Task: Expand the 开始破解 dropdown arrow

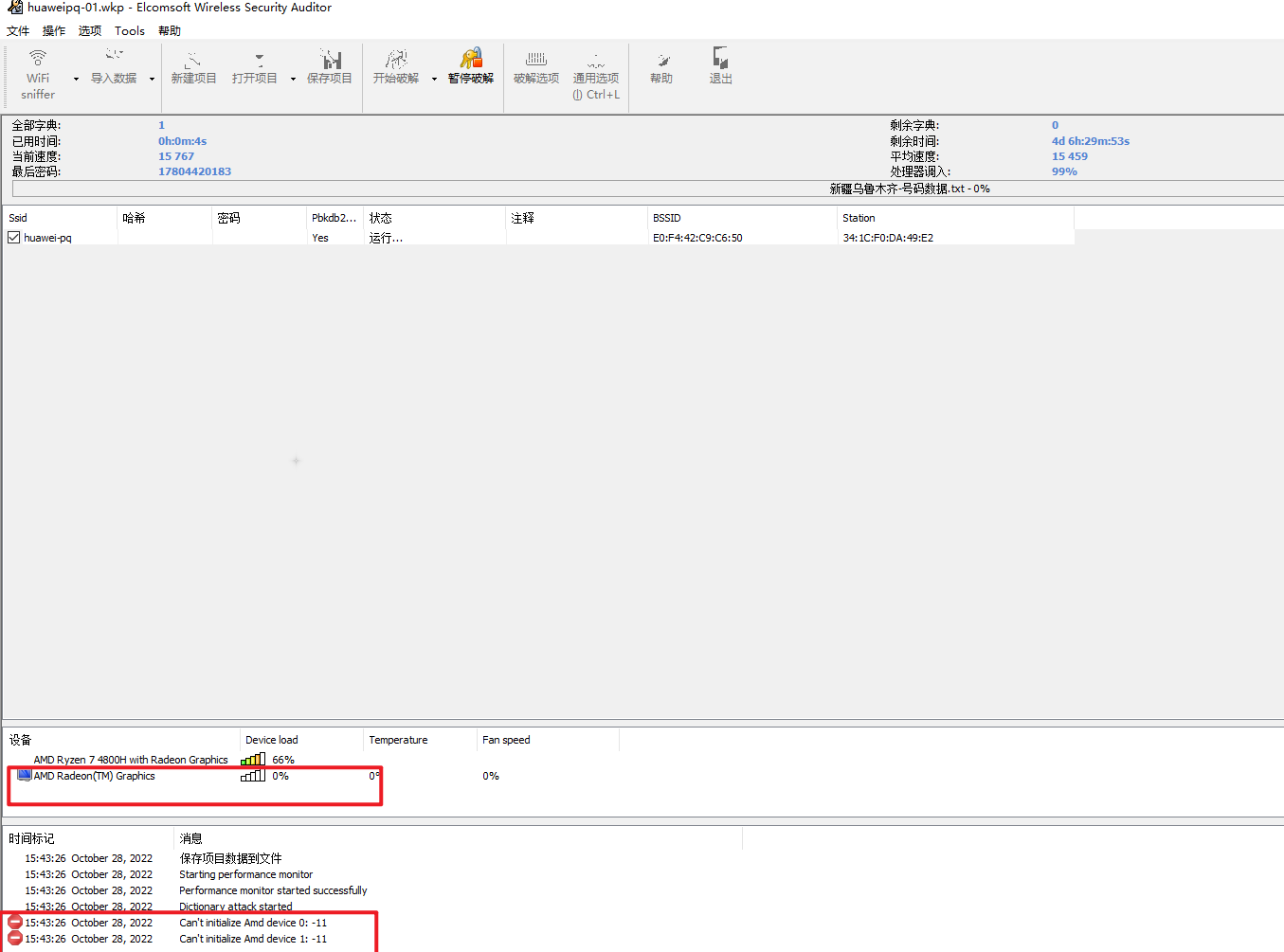Action: [x=434, y=79]
